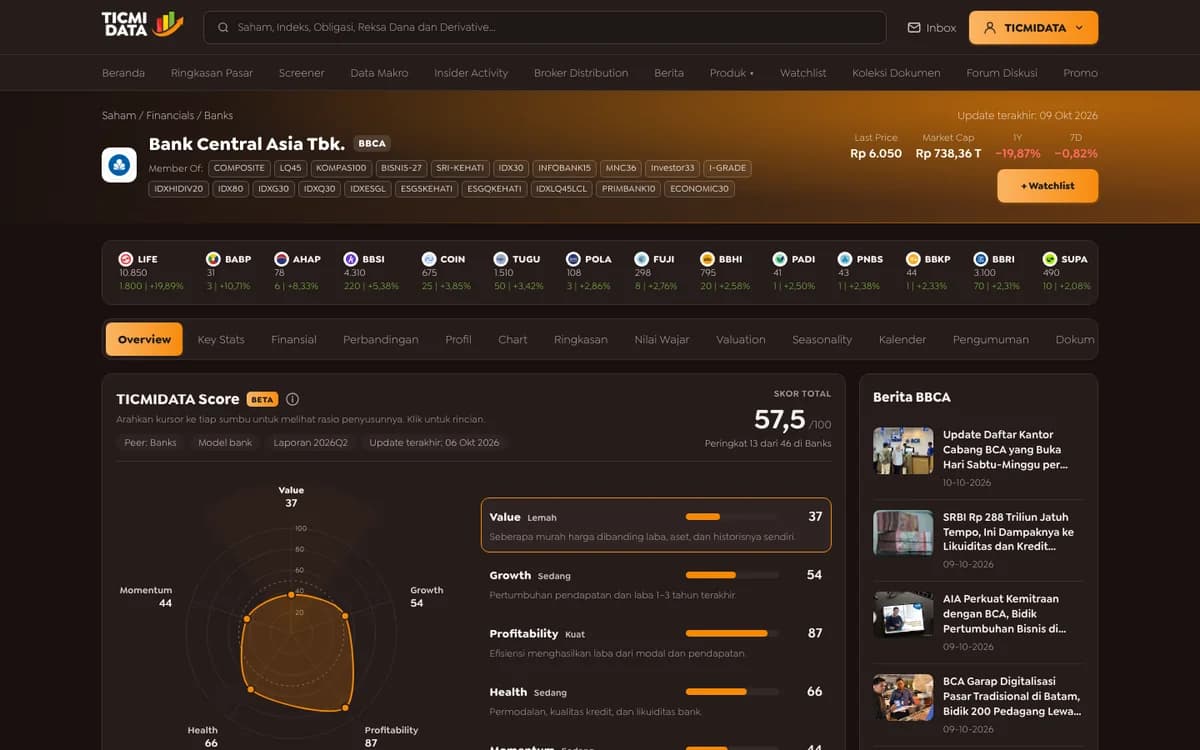This screenshot has height=750, width=1200.
Task: Click the TICMI DATA logo
Action: 143,25
